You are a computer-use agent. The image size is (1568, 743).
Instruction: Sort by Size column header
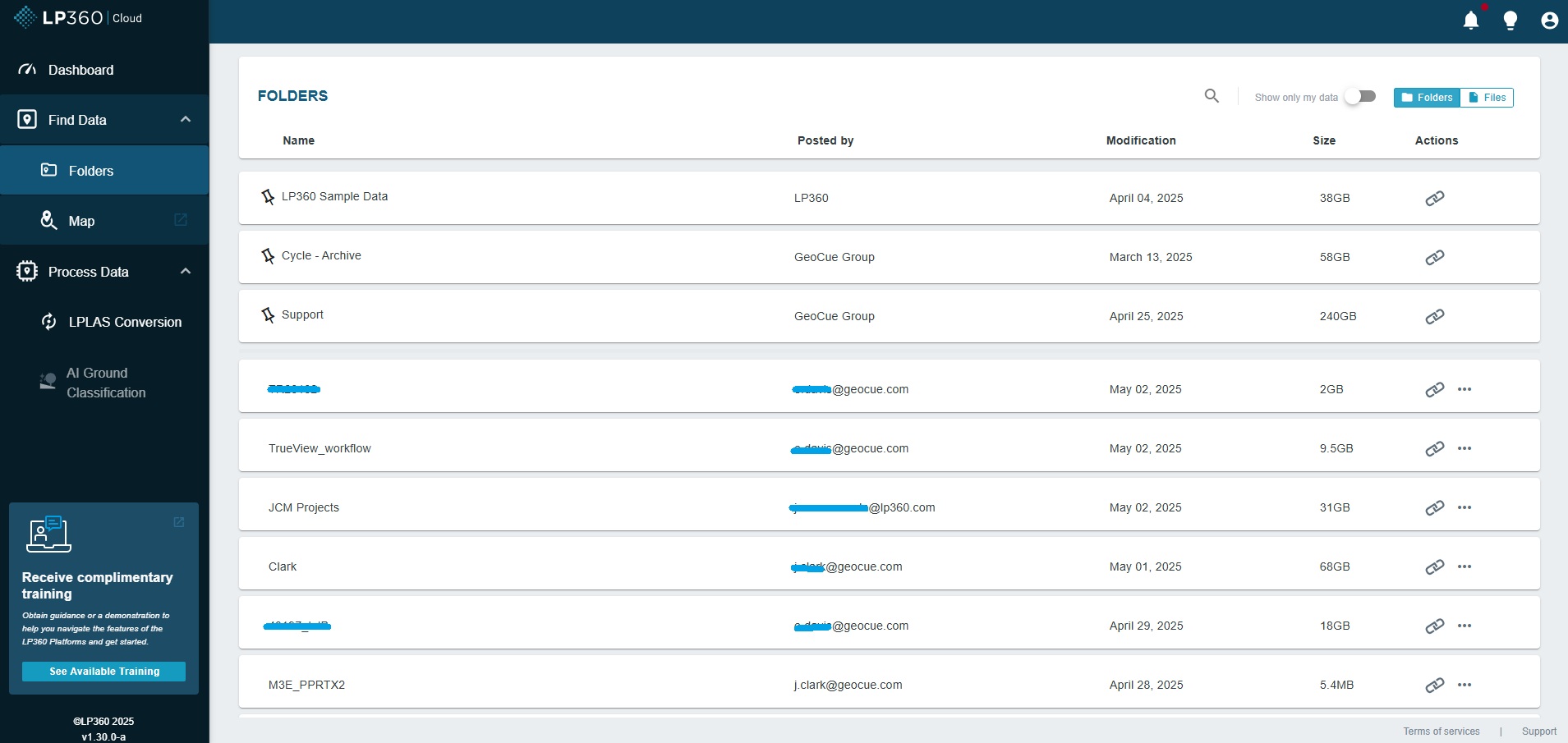1324,140
